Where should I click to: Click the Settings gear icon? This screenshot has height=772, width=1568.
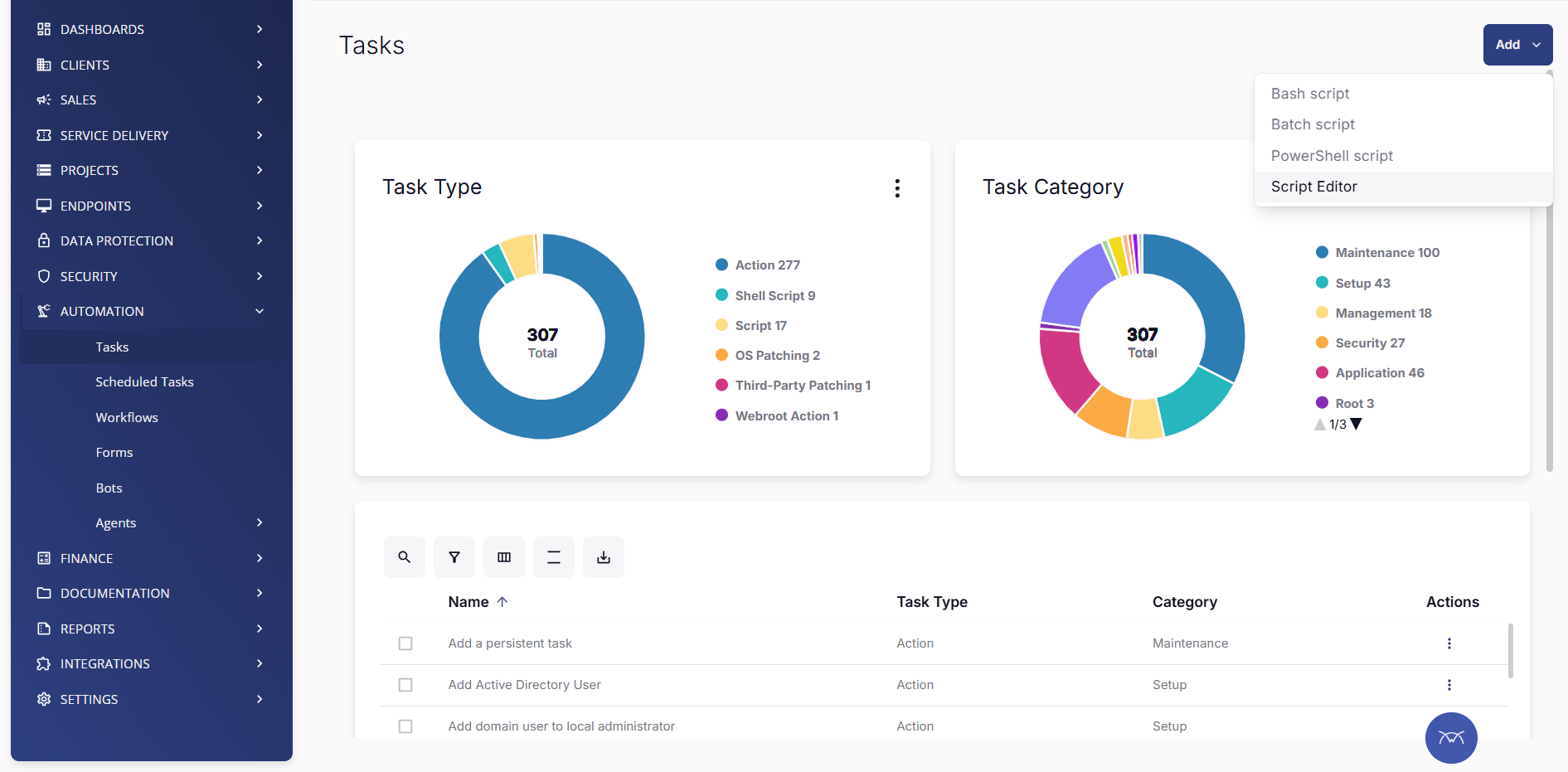pyautogui.click(x=44, y=699)
